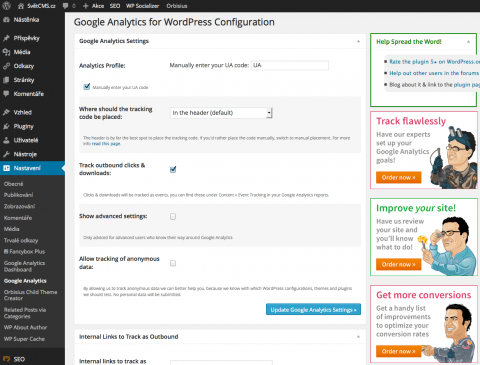Viewport: 480px width, 365px height.
Task: Click the SEO icon at sidebar bottom
Action: 6,359
